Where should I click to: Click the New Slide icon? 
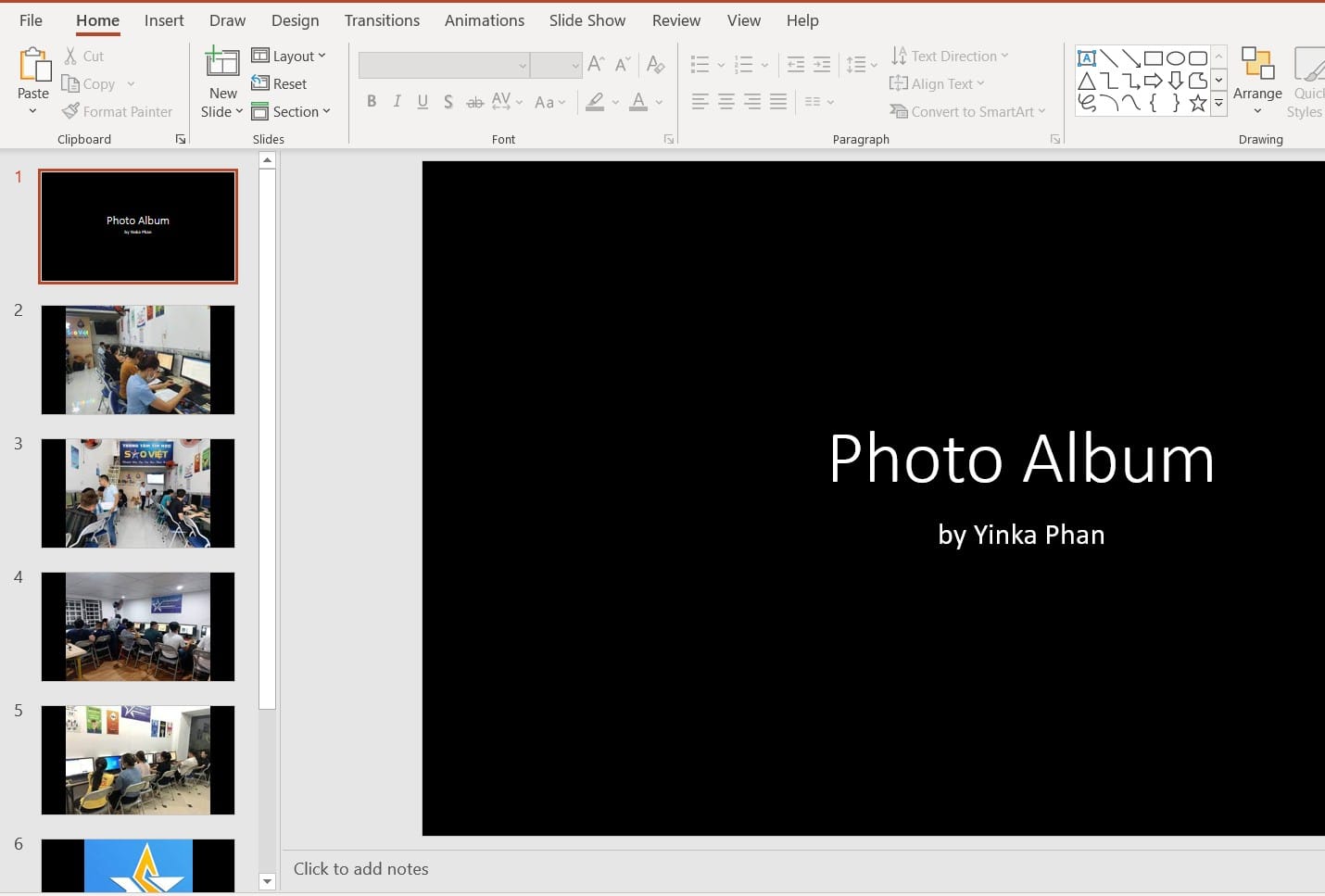coord(222,63)
